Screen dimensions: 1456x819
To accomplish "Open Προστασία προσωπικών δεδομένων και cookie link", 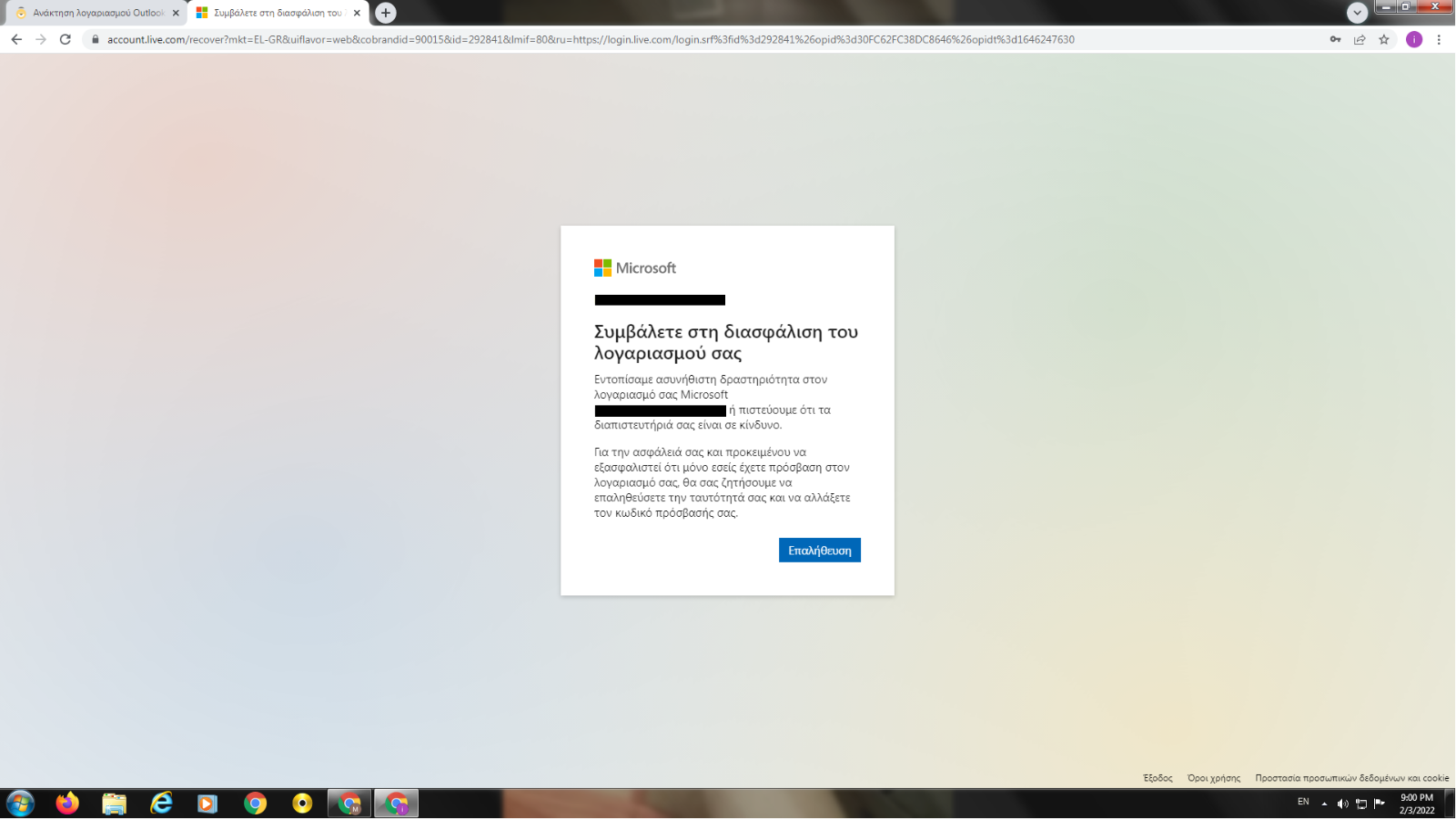I will point(1352,778).
